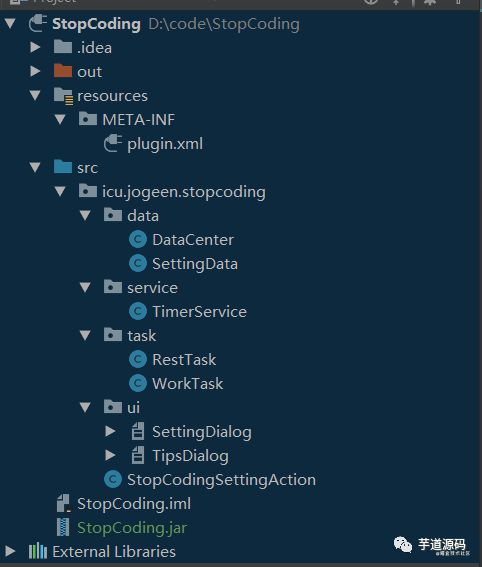The height and width of the screenshot is (567, 482).
Task: Select the service package name
Action: point(152,288)
